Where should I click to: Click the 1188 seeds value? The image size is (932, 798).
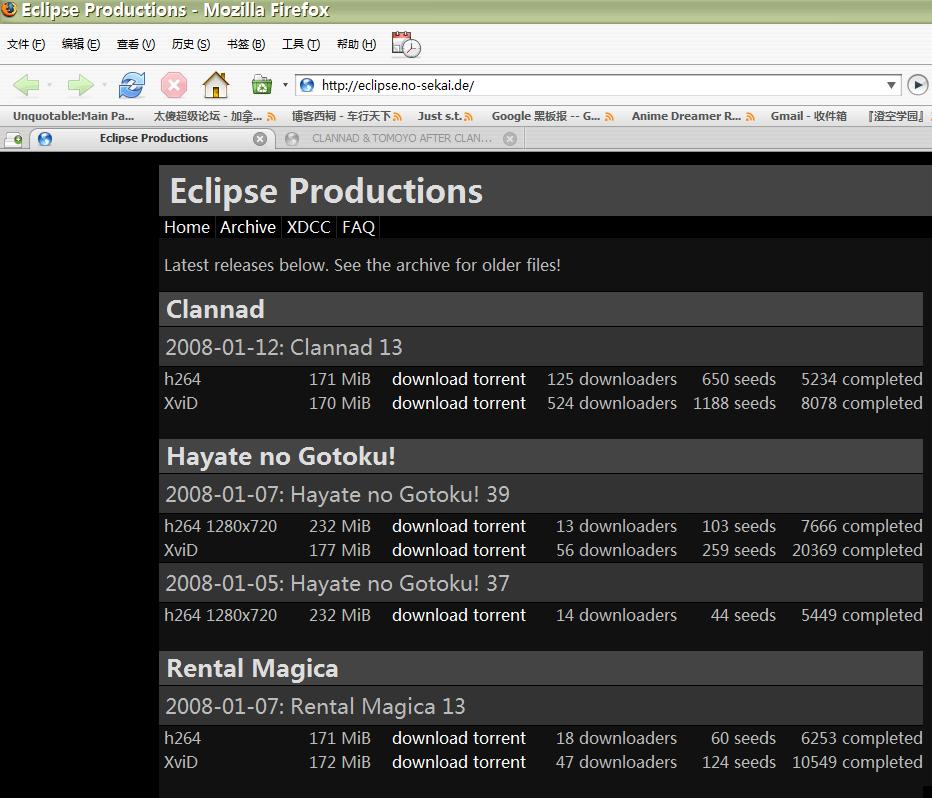(734, 403)
